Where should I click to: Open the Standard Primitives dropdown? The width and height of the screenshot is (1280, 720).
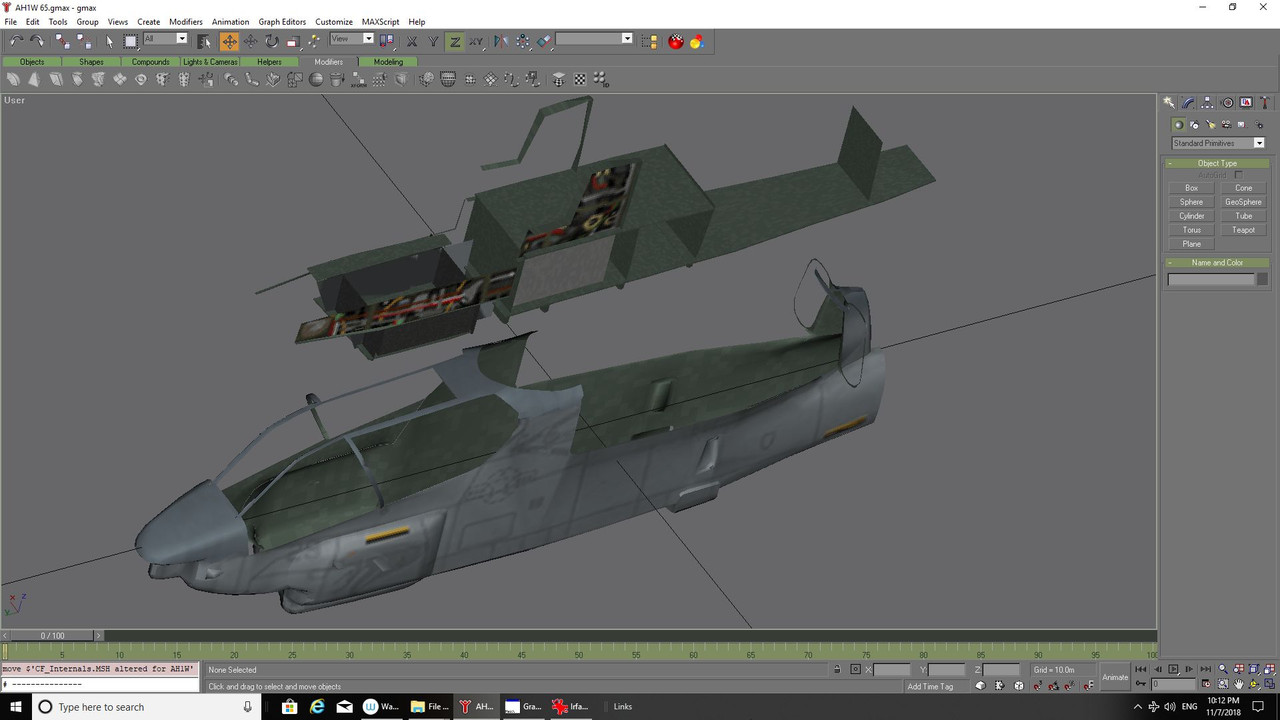tap(1218, 143)
